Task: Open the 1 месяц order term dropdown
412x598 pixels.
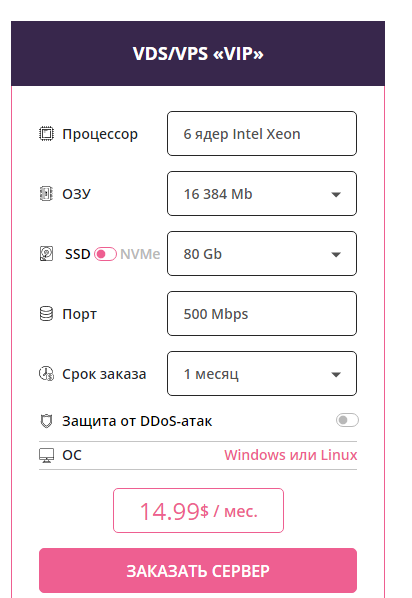Action: tap(262, 374)
